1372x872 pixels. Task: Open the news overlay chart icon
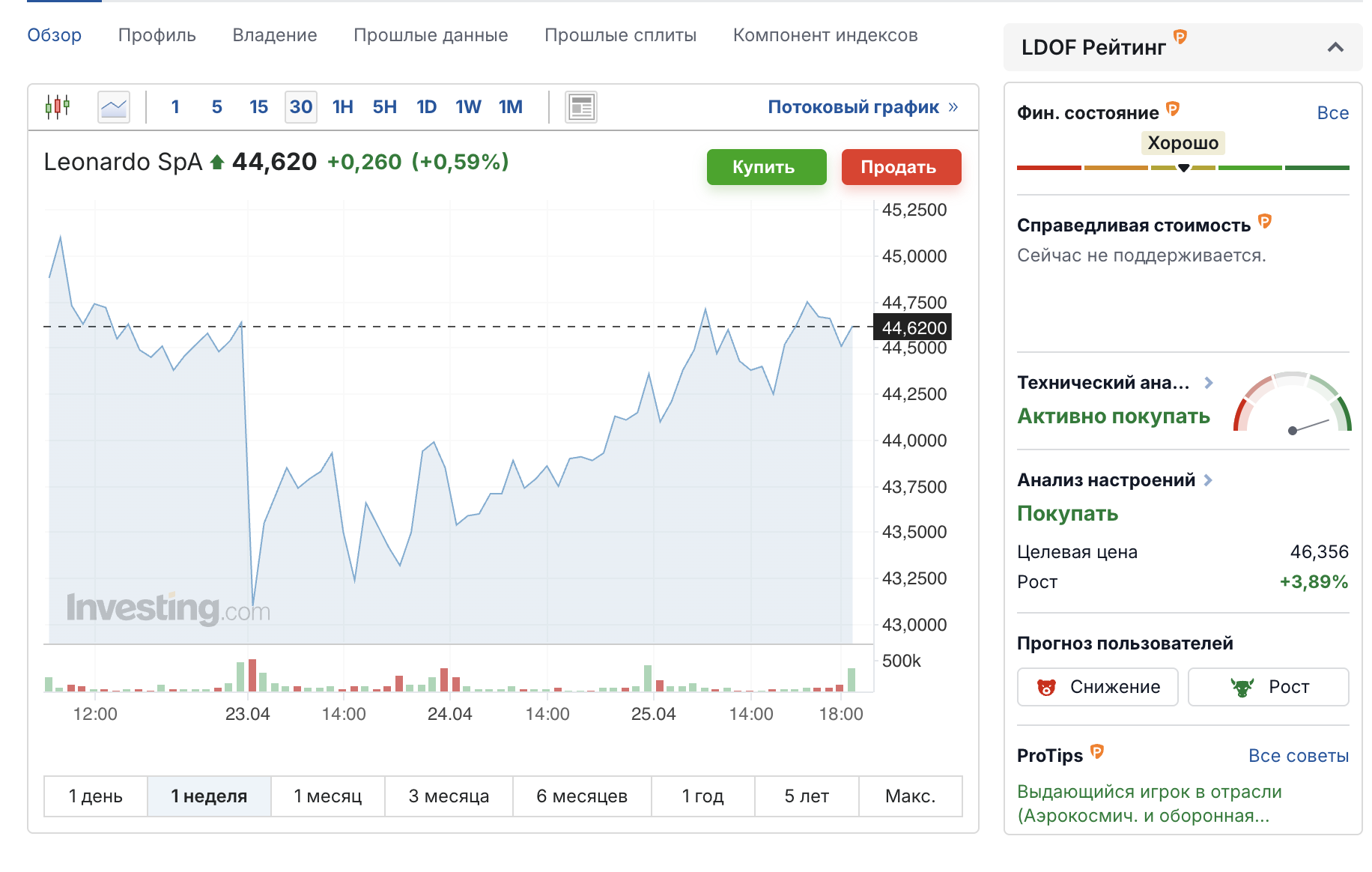pos(581,107)
